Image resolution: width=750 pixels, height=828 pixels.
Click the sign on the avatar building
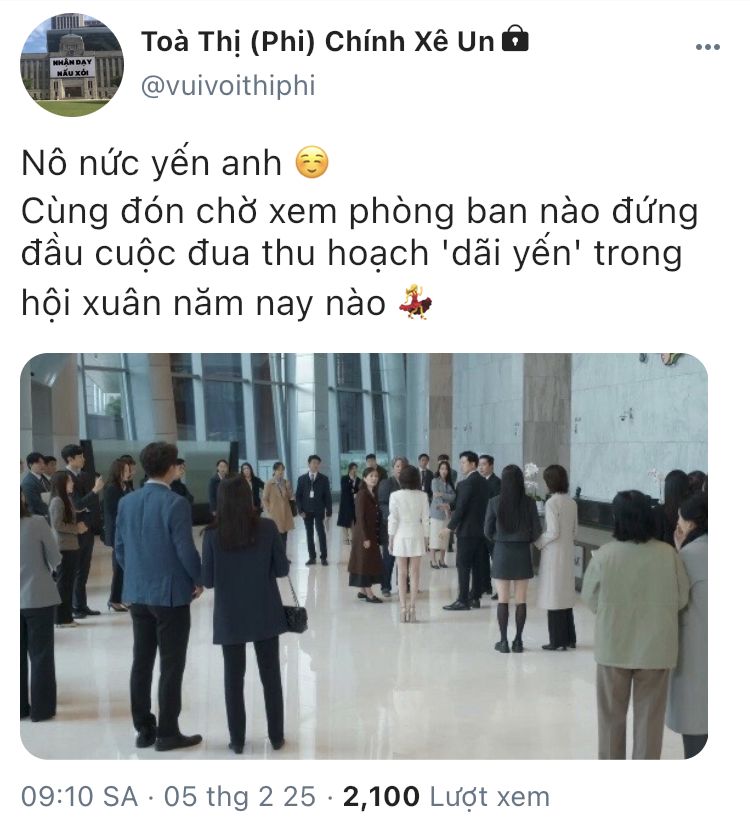[x=72, y=67]
